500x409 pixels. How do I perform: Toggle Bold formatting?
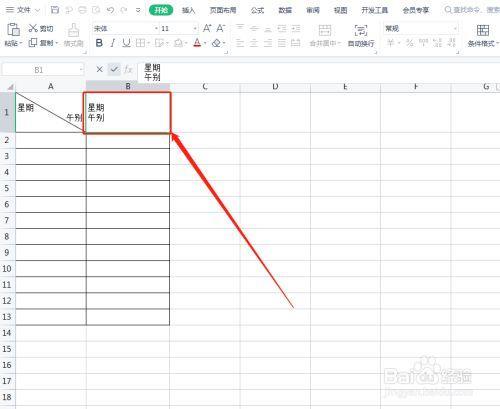99,43
